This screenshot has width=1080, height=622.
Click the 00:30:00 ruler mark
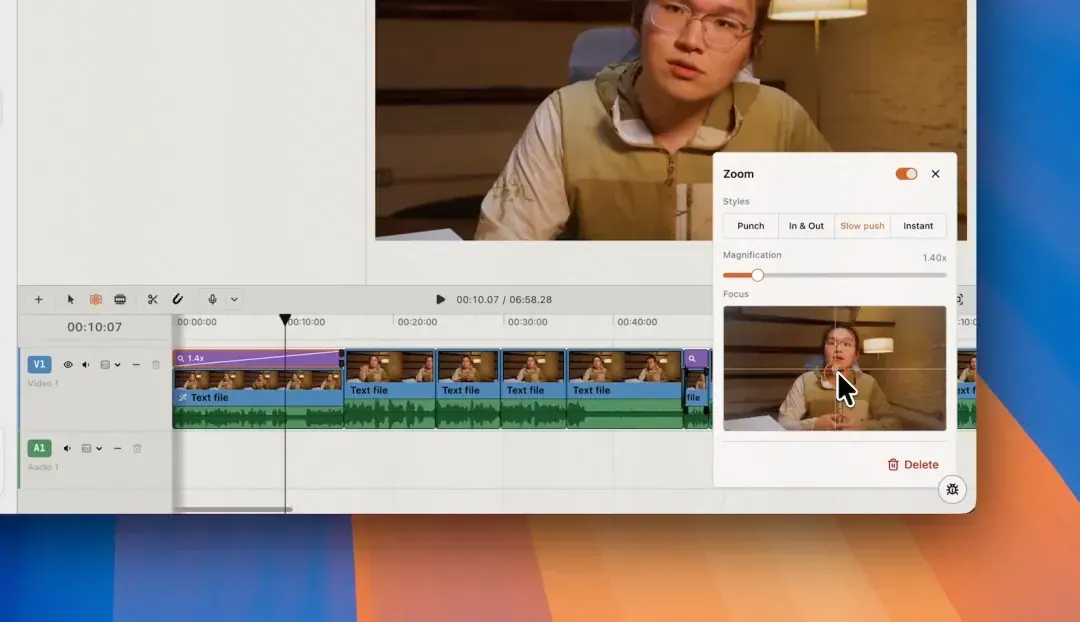528,322
